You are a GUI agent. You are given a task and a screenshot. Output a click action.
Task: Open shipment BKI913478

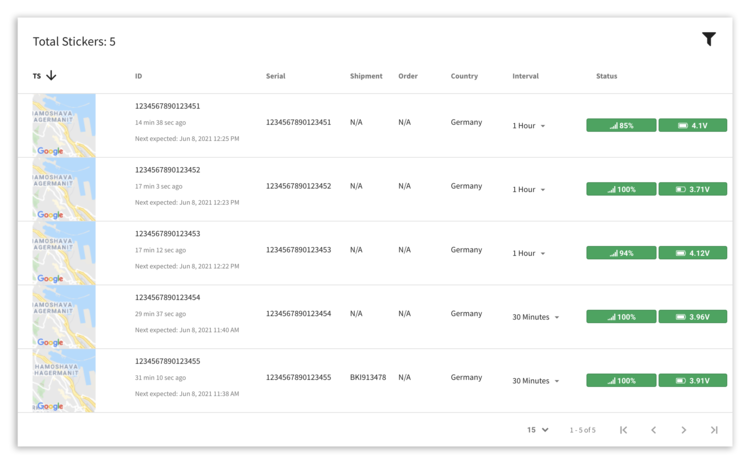(368, 377)
